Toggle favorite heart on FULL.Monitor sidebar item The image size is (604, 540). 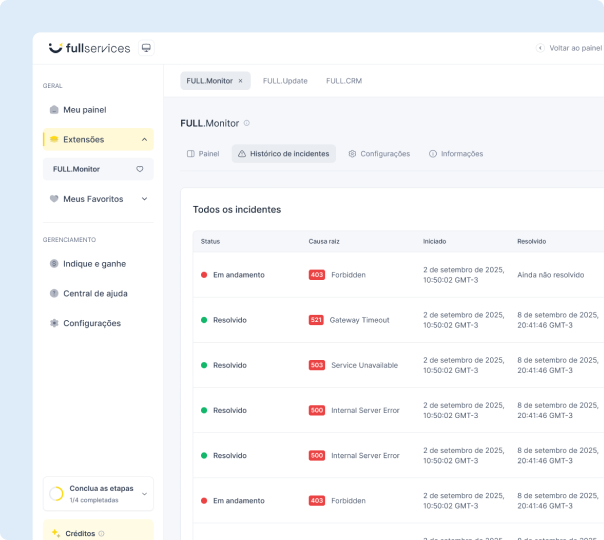[x=140, y=169]
